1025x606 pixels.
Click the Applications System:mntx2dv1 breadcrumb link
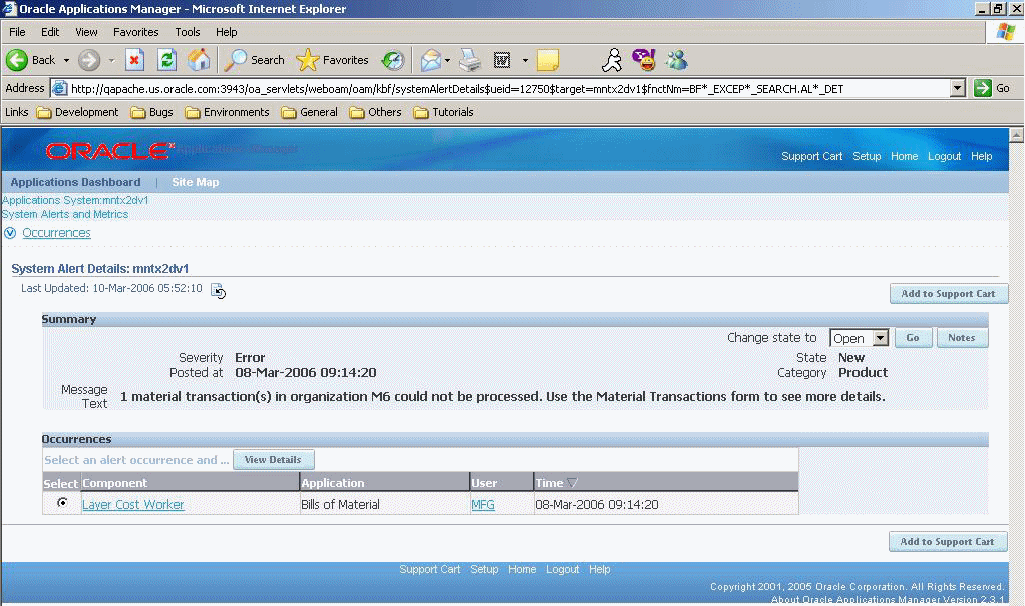75,200
